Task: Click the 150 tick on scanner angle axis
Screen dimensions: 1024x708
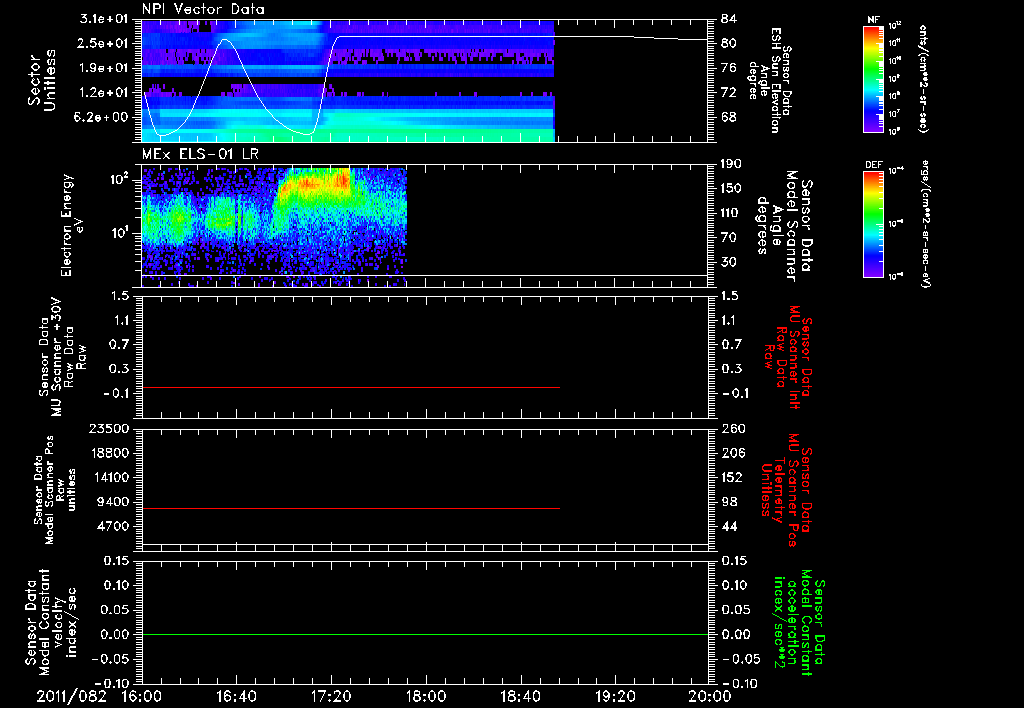Action: pos(732,189)
